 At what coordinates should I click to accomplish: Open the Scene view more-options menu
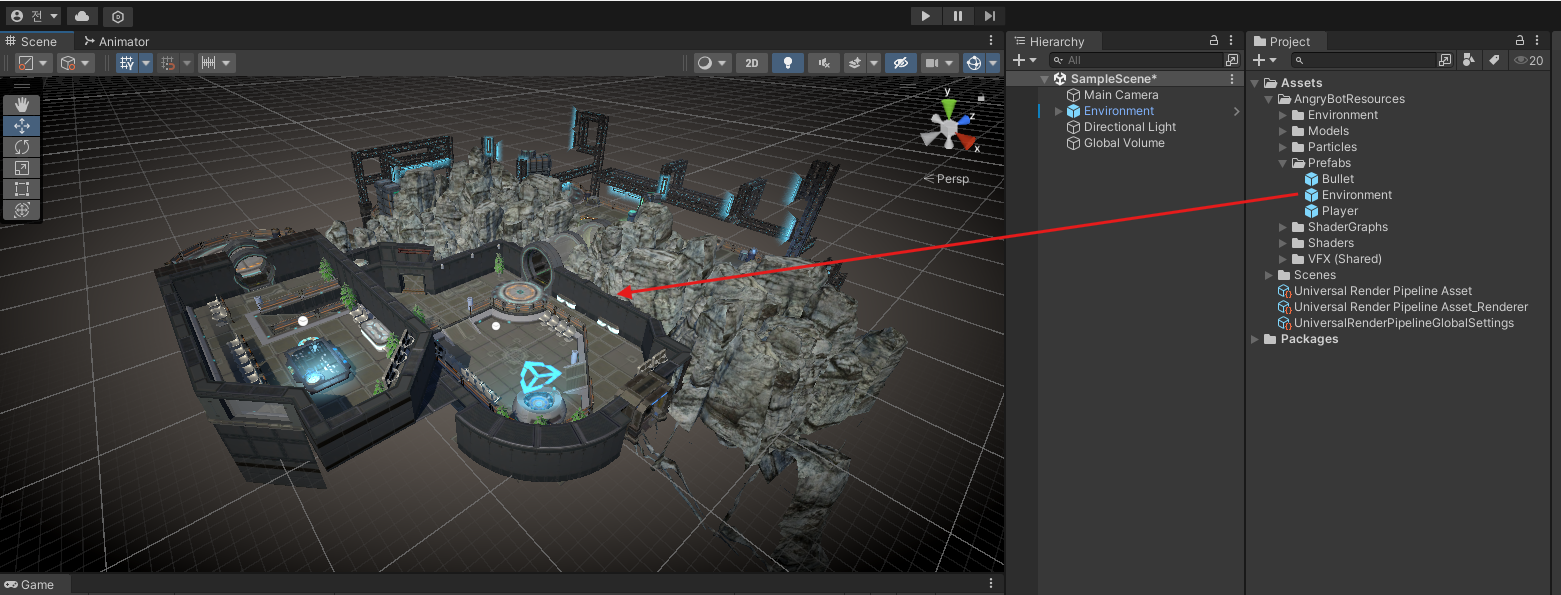(991, 41)
